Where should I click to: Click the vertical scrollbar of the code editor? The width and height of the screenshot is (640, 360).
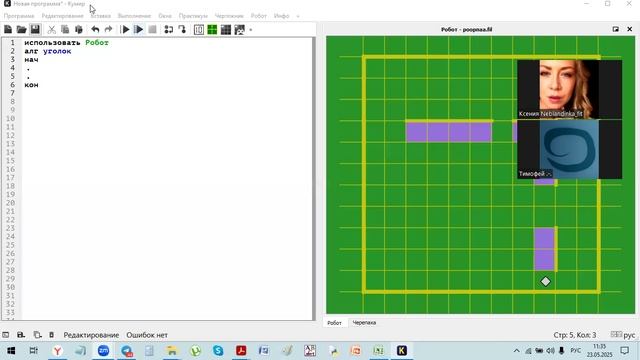[x=314, y=179]
